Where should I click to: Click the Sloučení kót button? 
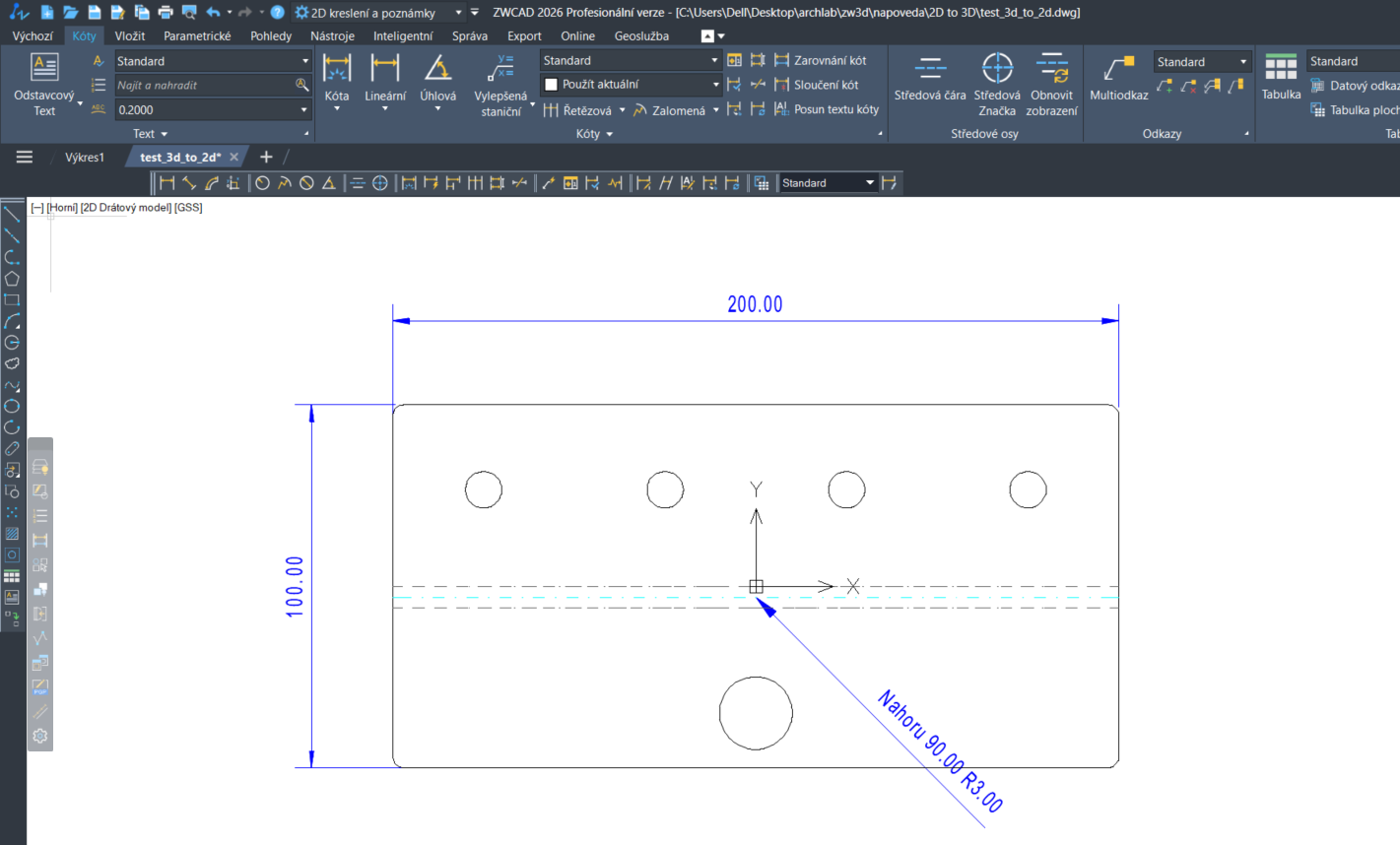[x=817, y=85]
